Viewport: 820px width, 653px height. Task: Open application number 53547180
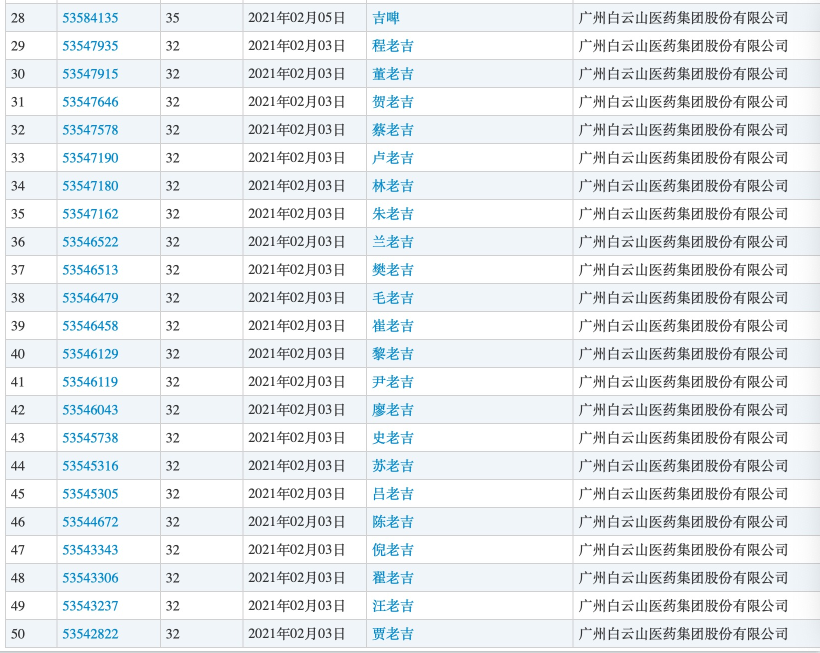click(x=90, y=186)
